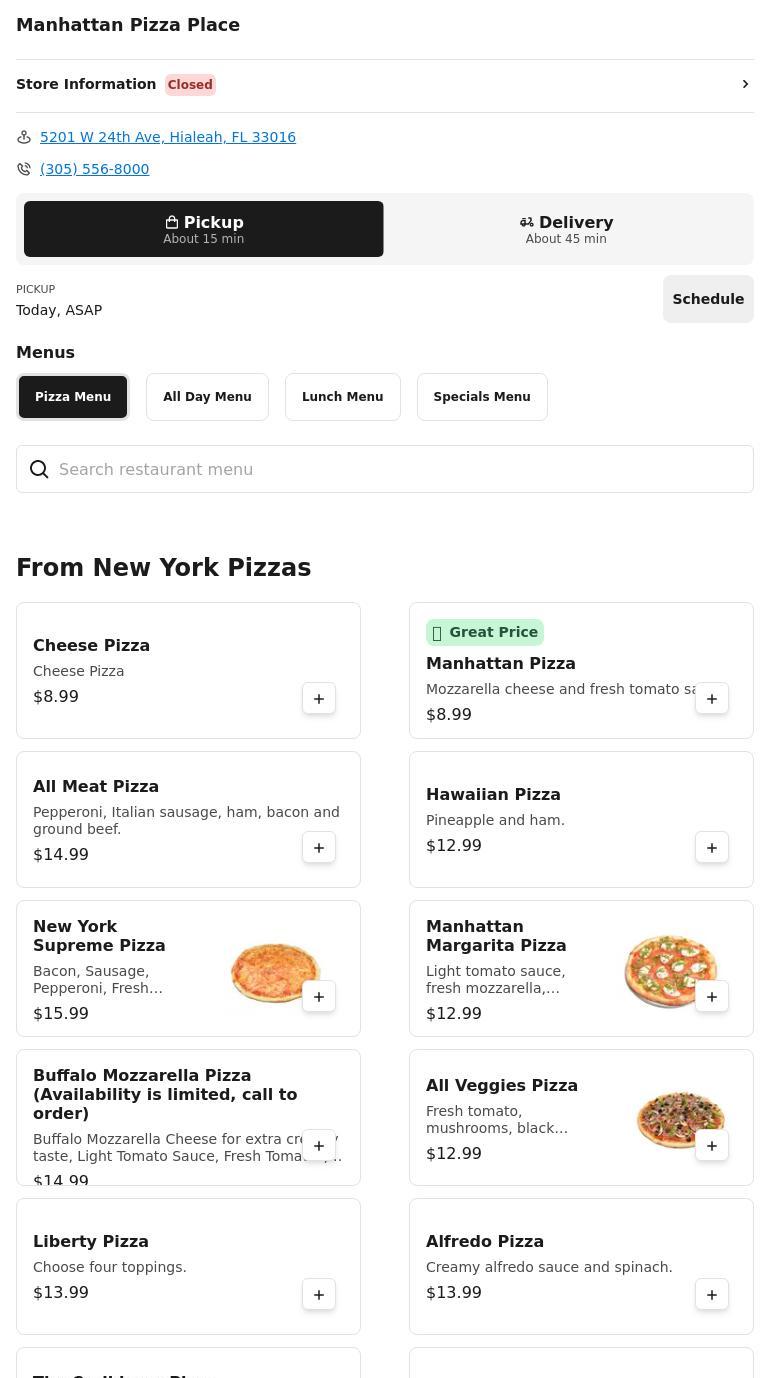Call the restaurant phone number link
Viewport: 770px width, 1378px height.
[x=95, y=169]
